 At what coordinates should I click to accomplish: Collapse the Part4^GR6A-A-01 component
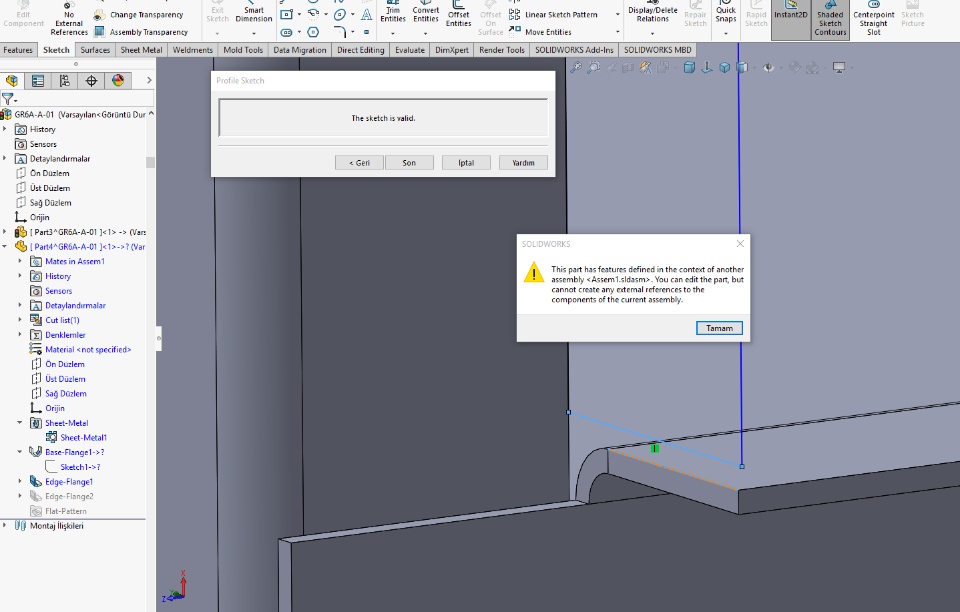5,247
